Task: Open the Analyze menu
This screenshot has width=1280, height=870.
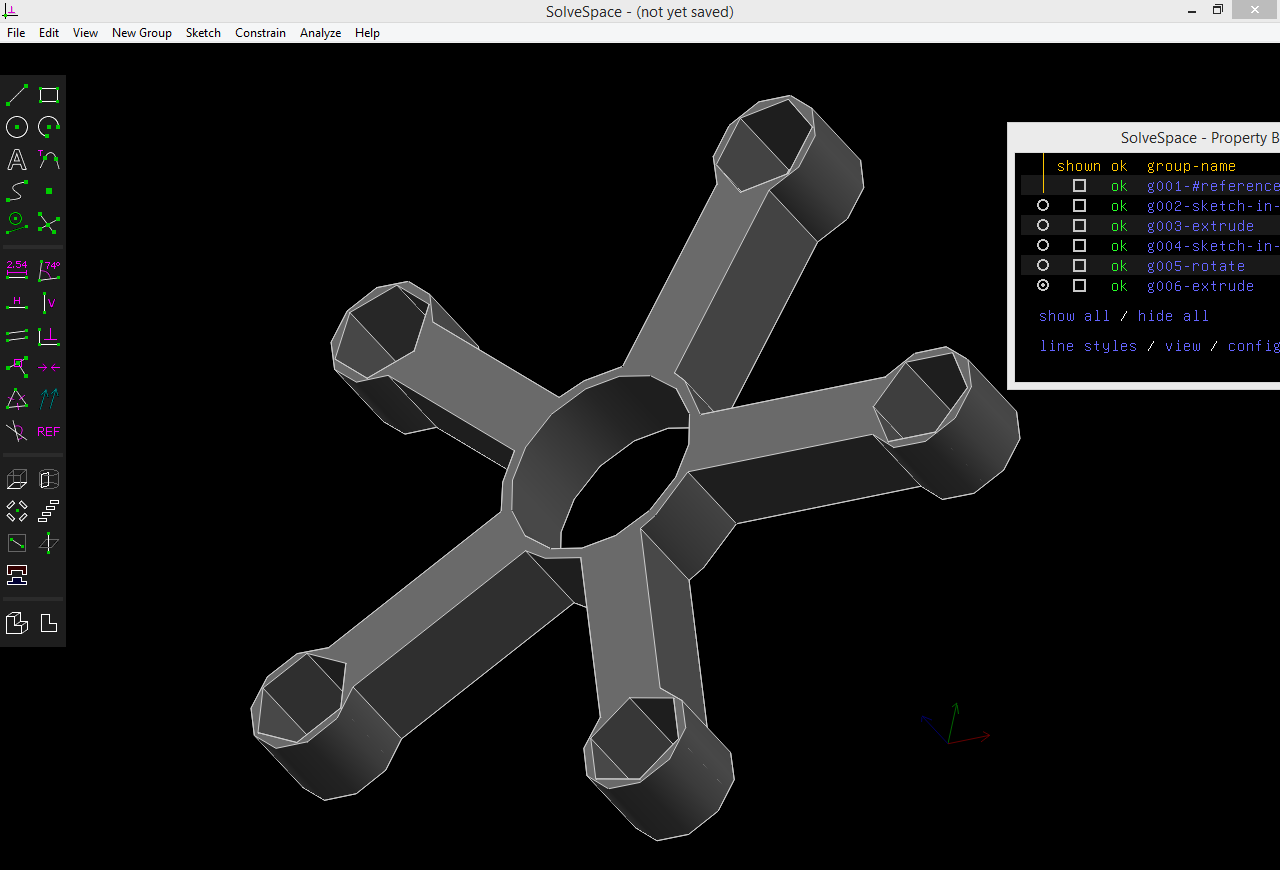Action: tap(320, 33)
